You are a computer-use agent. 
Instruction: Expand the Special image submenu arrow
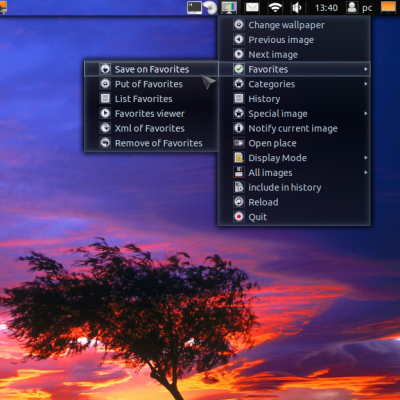366,113
